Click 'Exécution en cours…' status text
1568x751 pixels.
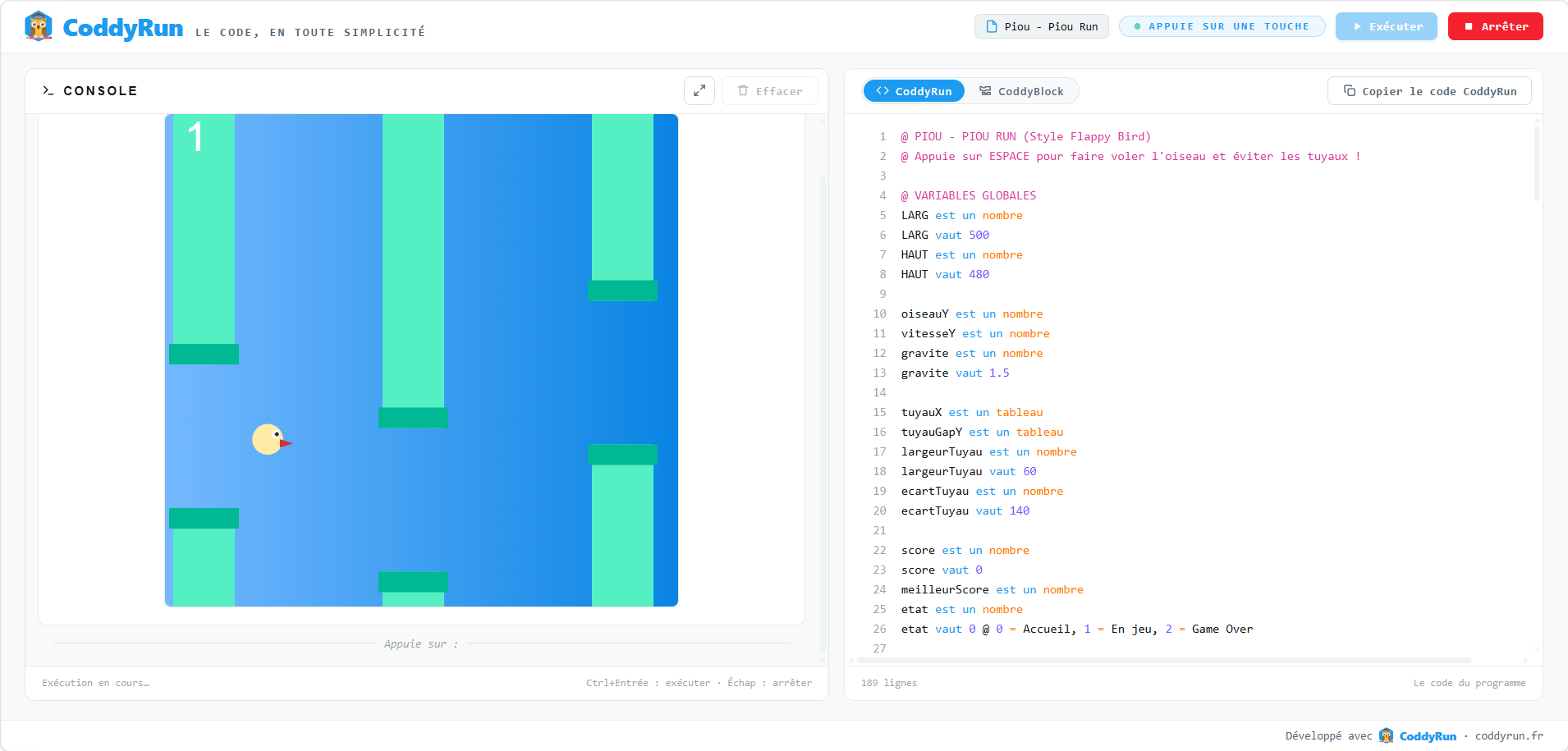96,683
